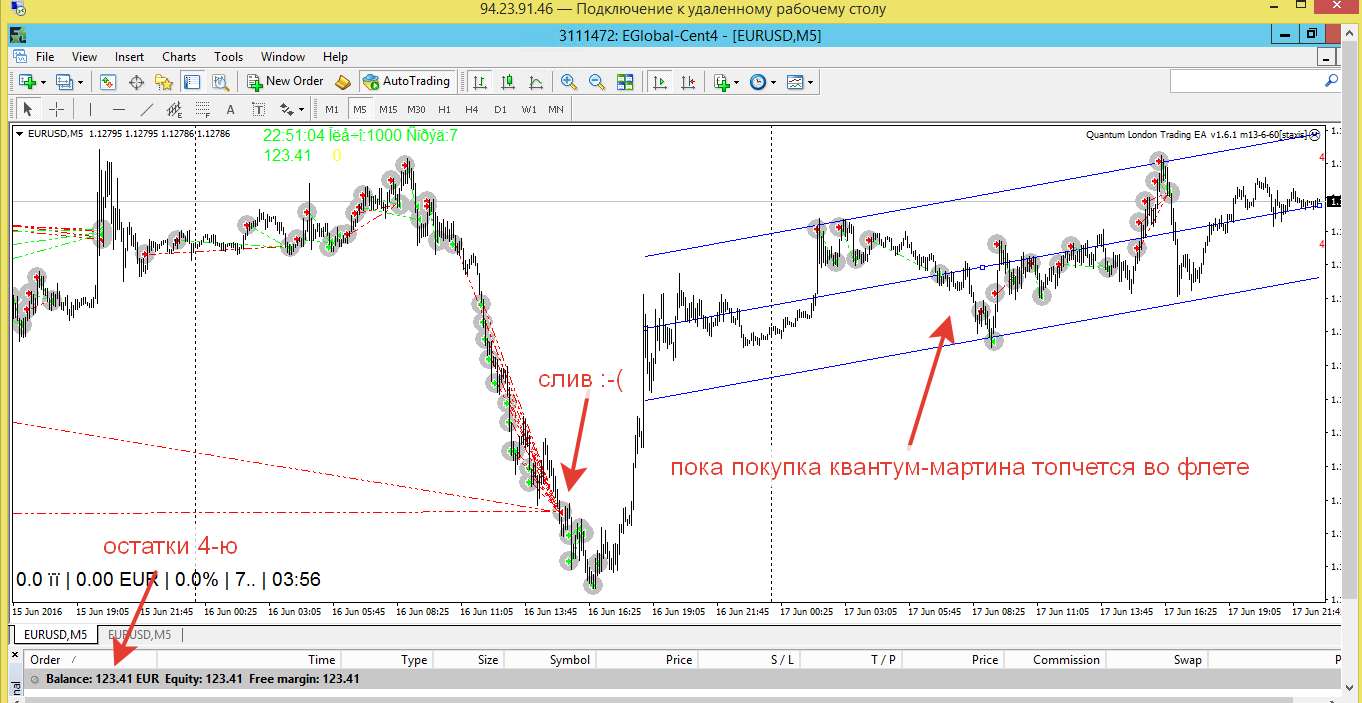This screenshot has height=703, width=1362.
Task: Select the H4 timeframe
Action: [x=472, y=109]
